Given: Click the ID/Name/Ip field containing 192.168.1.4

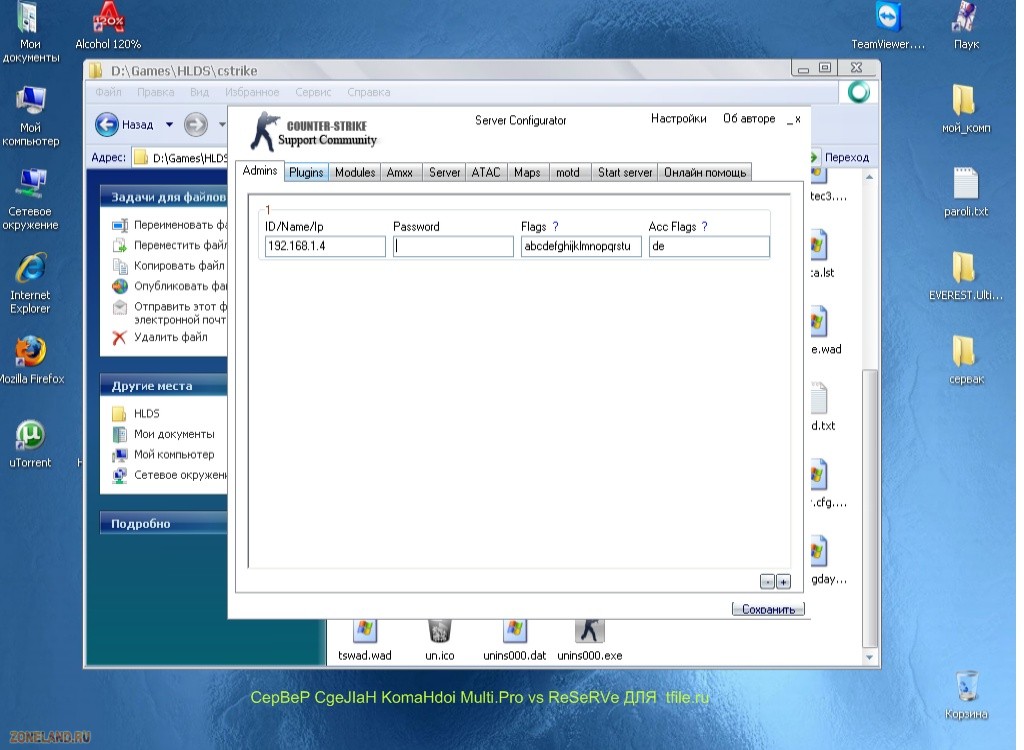Looking at the screenshot, I should click(x=325, y=246).
